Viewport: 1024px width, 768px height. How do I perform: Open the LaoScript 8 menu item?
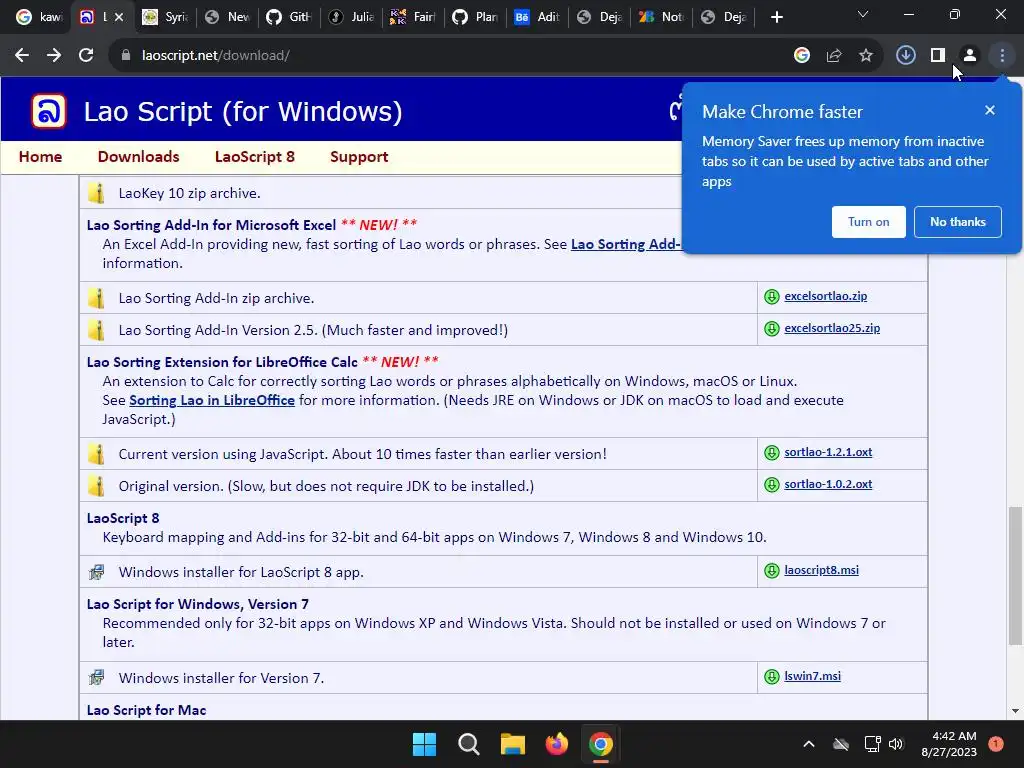click(255, 157)
